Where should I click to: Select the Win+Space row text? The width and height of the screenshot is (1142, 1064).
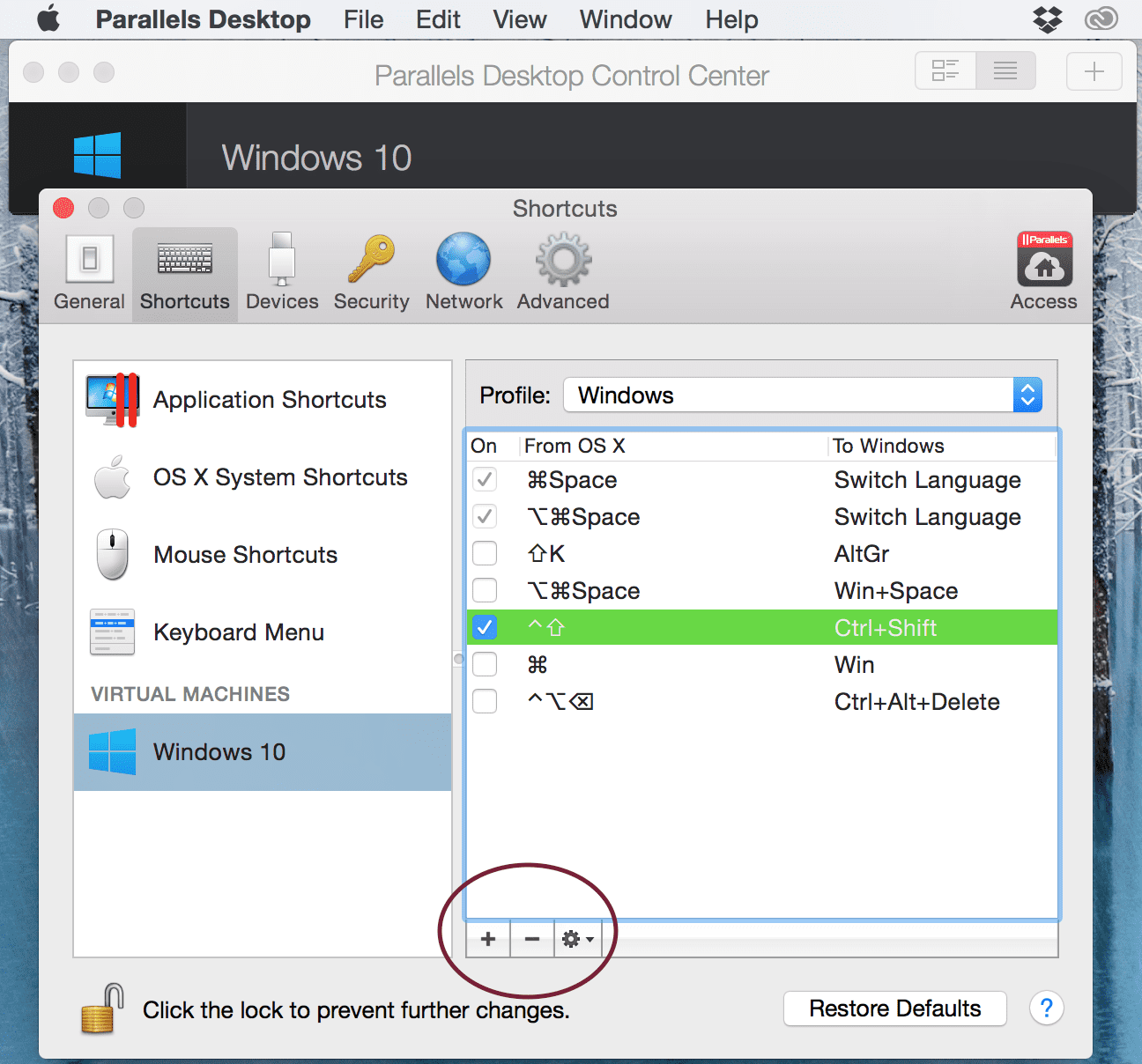[896, 591]
